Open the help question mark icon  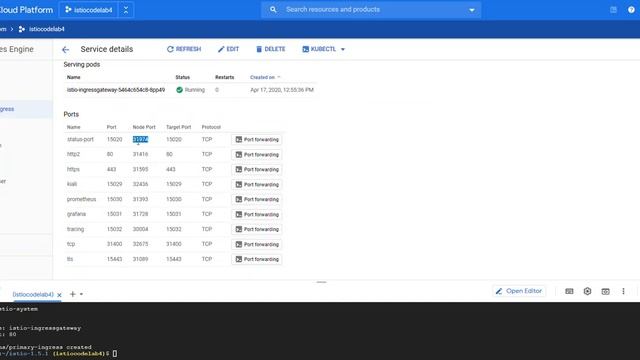(631, 10)
